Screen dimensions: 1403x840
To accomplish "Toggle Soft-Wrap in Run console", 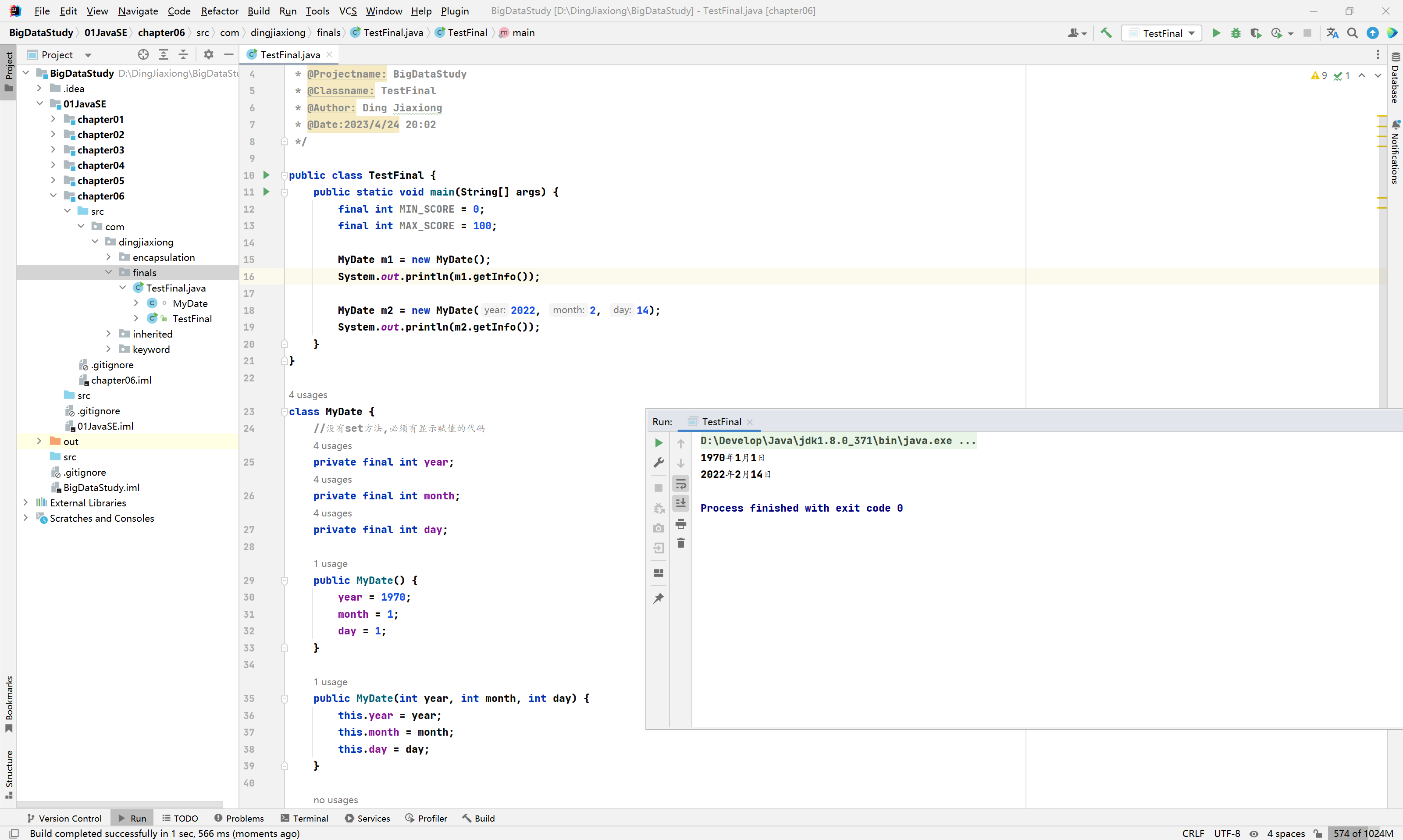I will click(681, 484).
